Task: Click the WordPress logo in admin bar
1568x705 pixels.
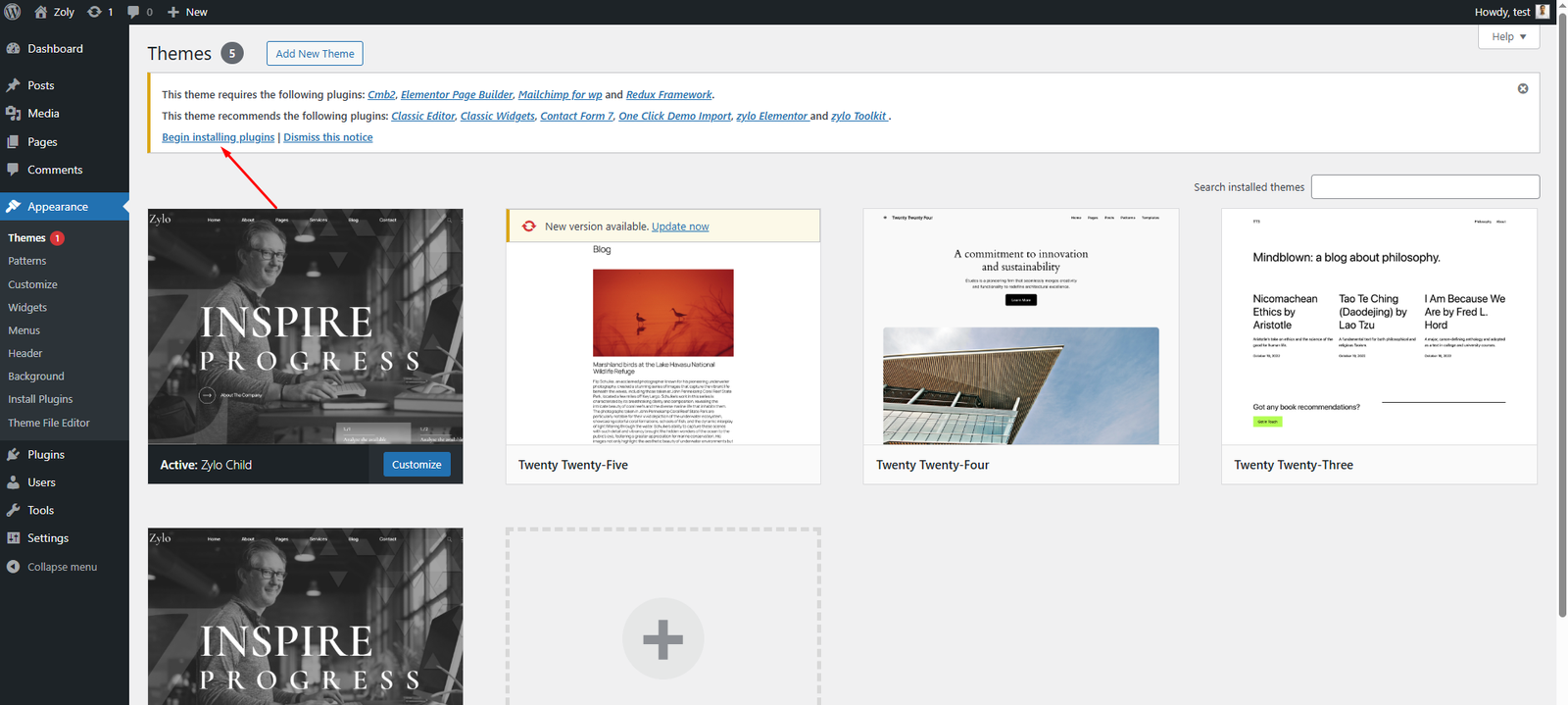Action: (x=13, y=12)
